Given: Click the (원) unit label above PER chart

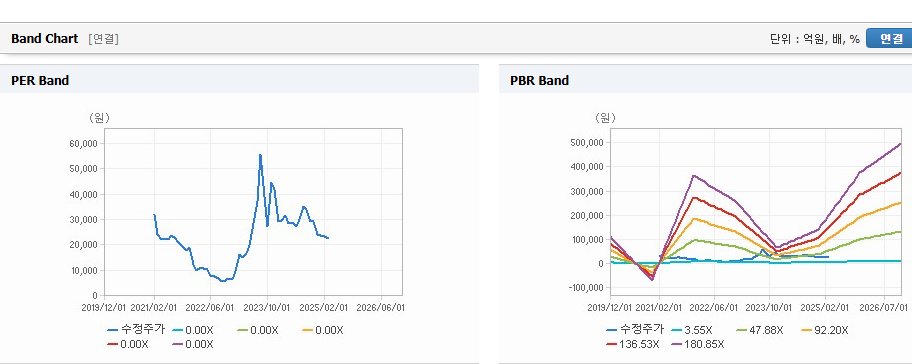Looking at the screenshot, I should [x=99, y=117].
